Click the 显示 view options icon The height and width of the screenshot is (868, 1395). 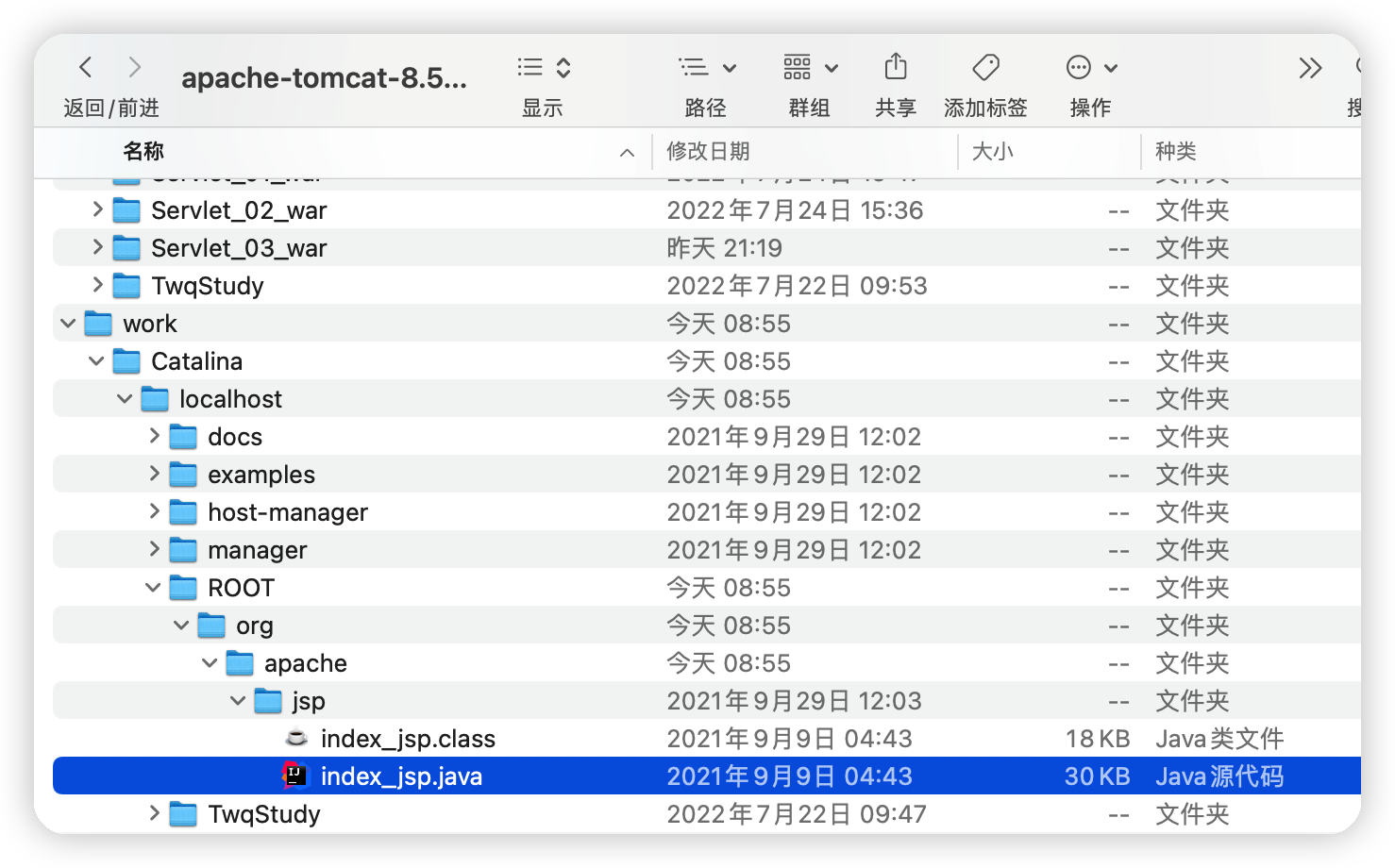(530, 67)
